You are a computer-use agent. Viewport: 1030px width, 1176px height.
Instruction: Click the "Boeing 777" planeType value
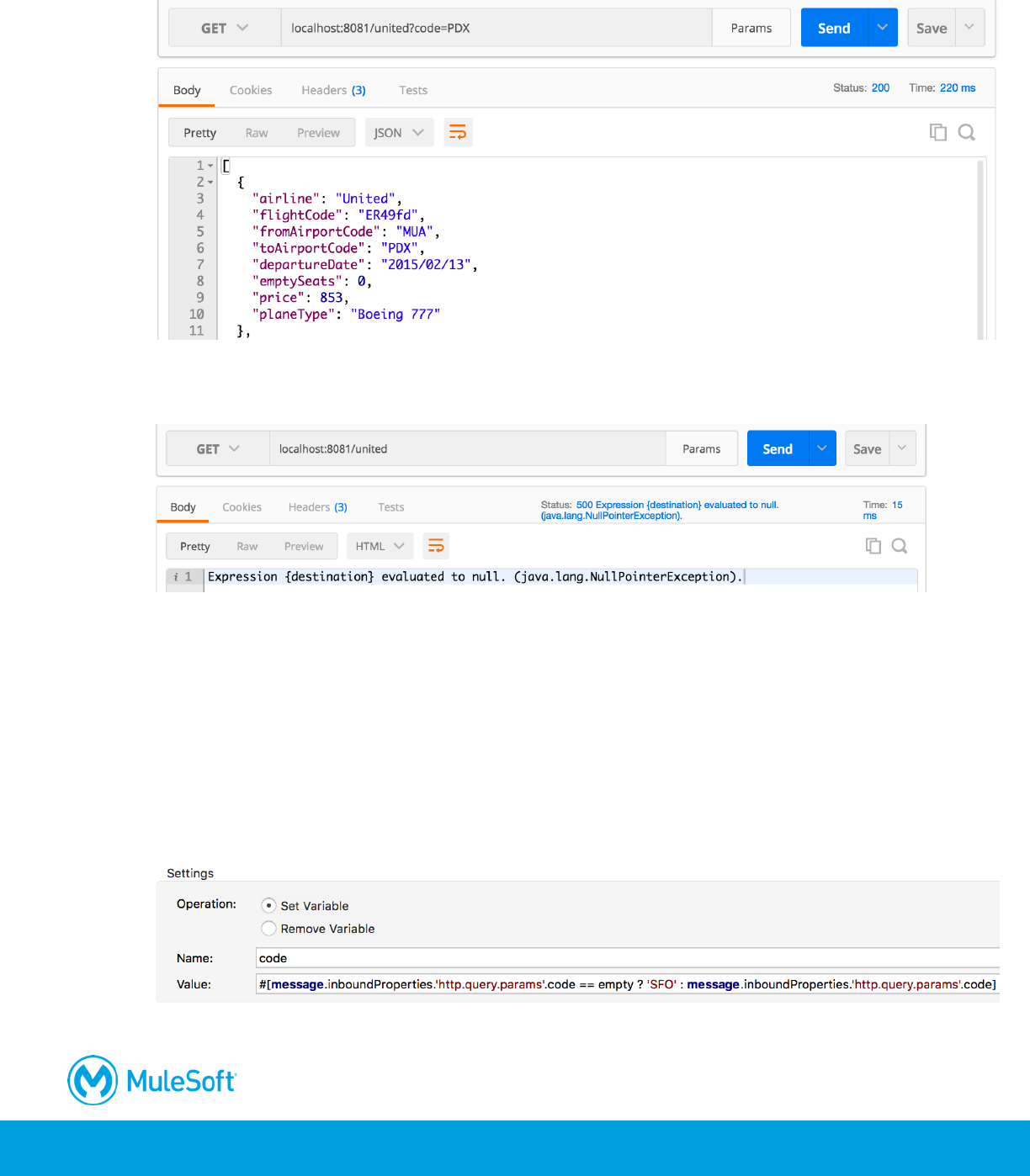[x=396, y=314]
